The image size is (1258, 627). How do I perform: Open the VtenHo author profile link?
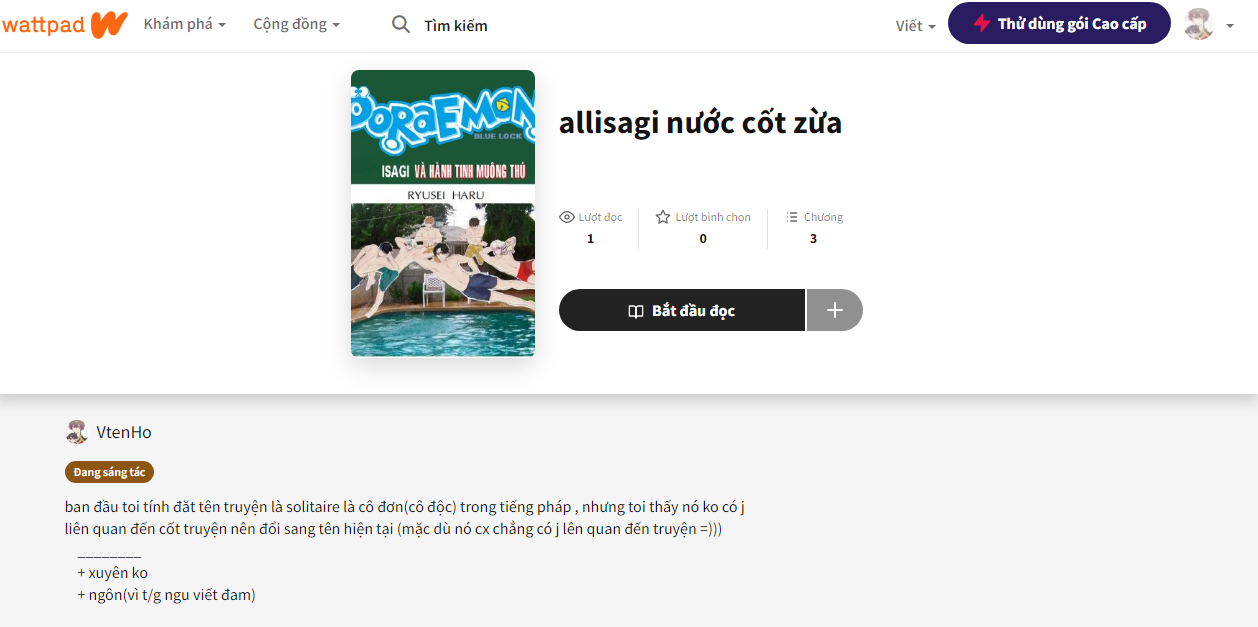point(124,432)
